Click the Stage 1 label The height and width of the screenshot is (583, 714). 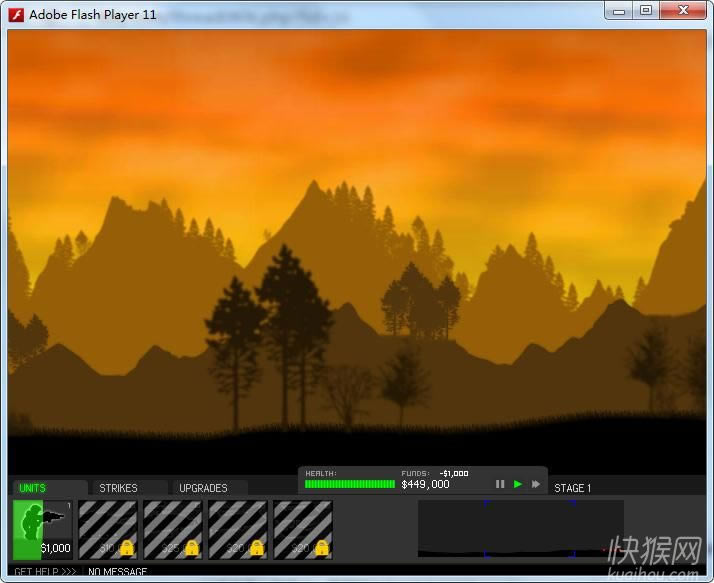click(x=573, y=488)
